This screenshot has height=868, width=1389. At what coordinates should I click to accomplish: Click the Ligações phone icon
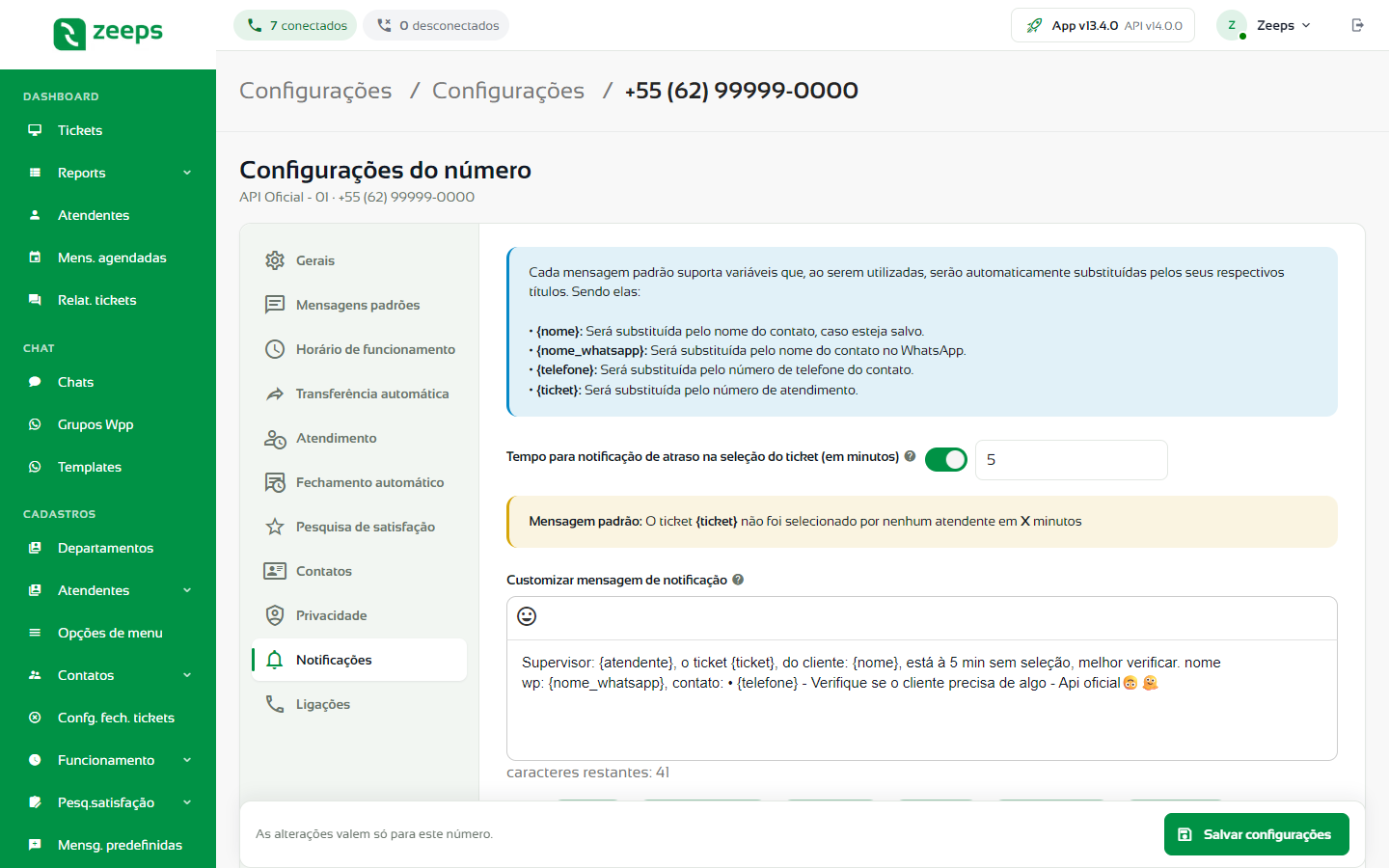tap(275, 704)
